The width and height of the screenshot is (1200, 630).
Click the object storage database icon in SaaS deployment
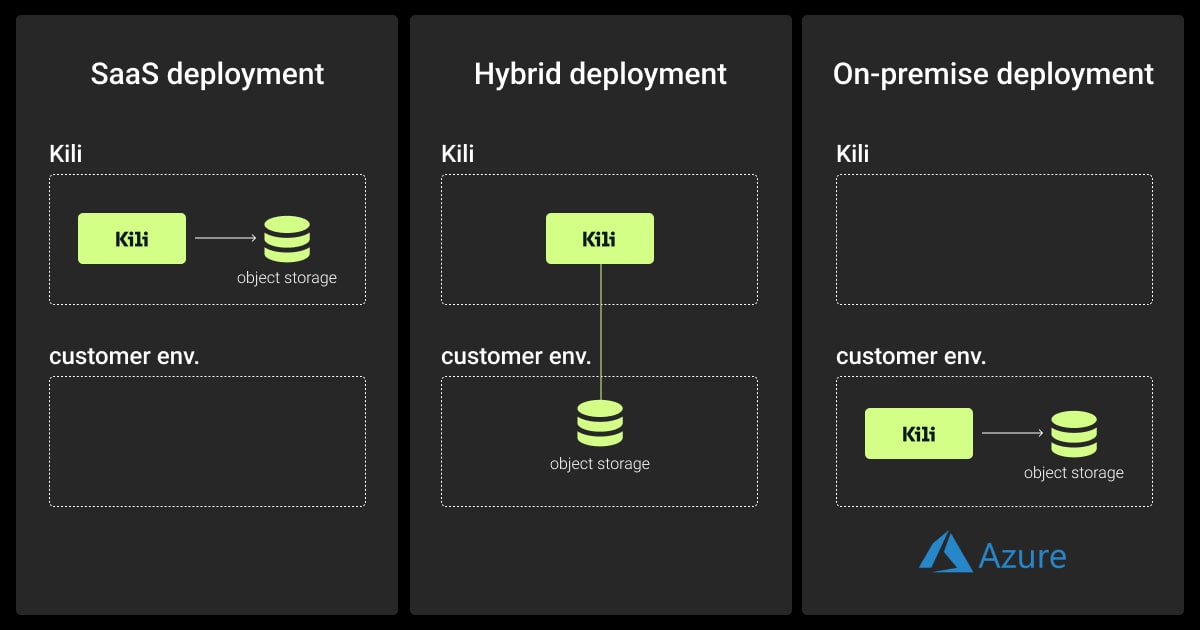click(287, 239)
